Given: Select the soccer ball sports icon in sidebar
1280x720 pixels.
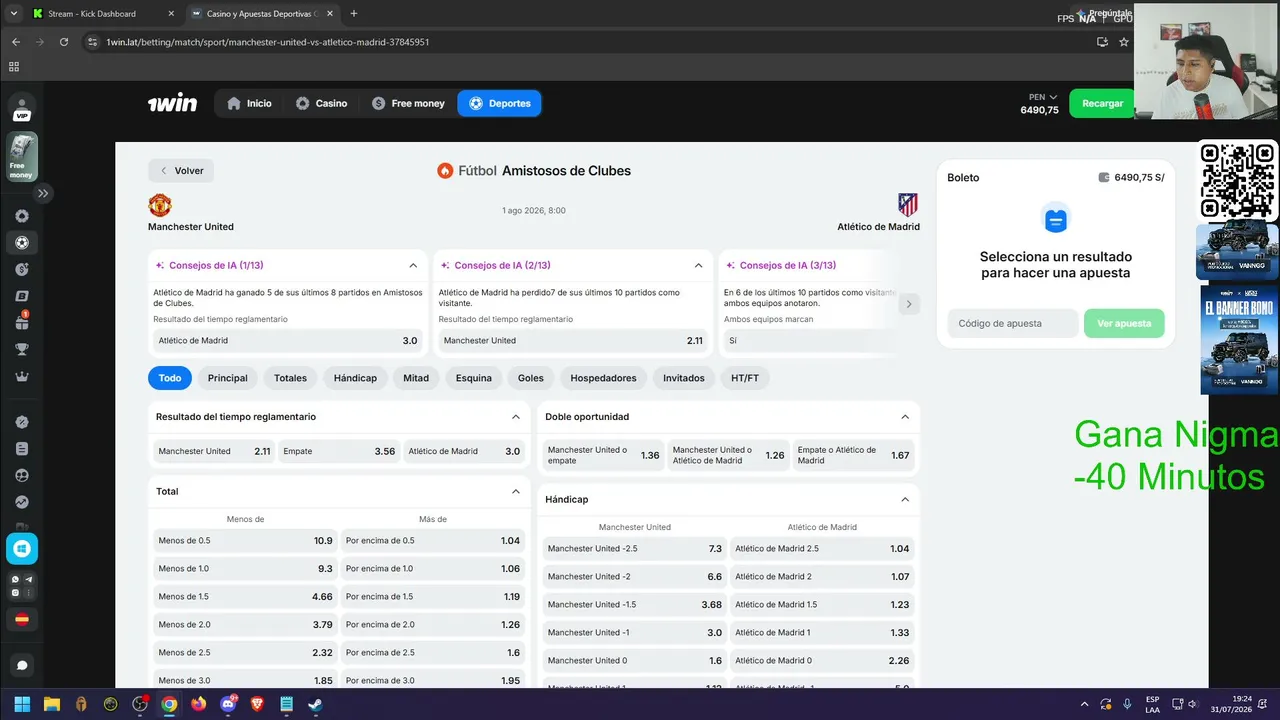Looking at the screenshot, I should [x=22, y=242].
